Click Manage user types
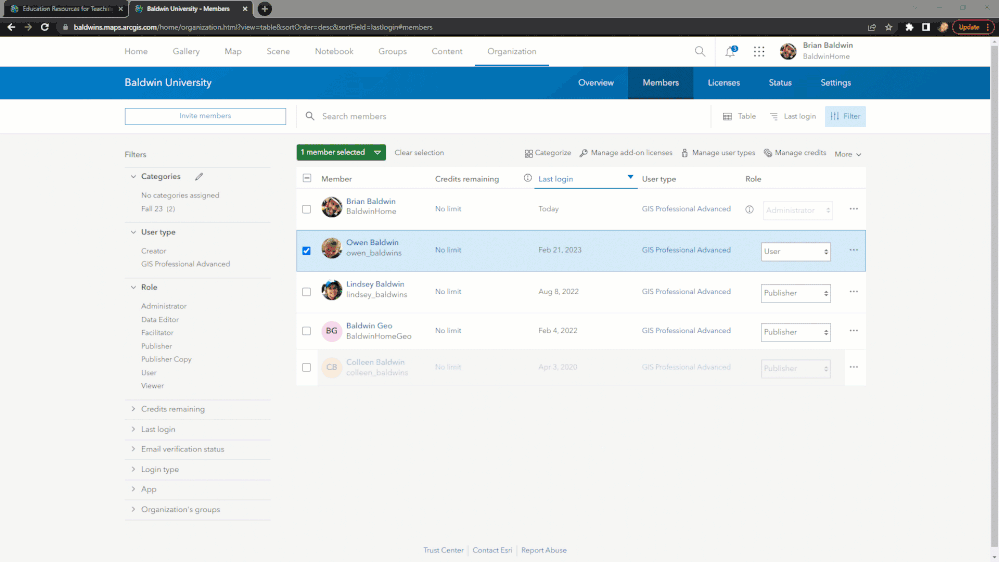 (718, 153)
